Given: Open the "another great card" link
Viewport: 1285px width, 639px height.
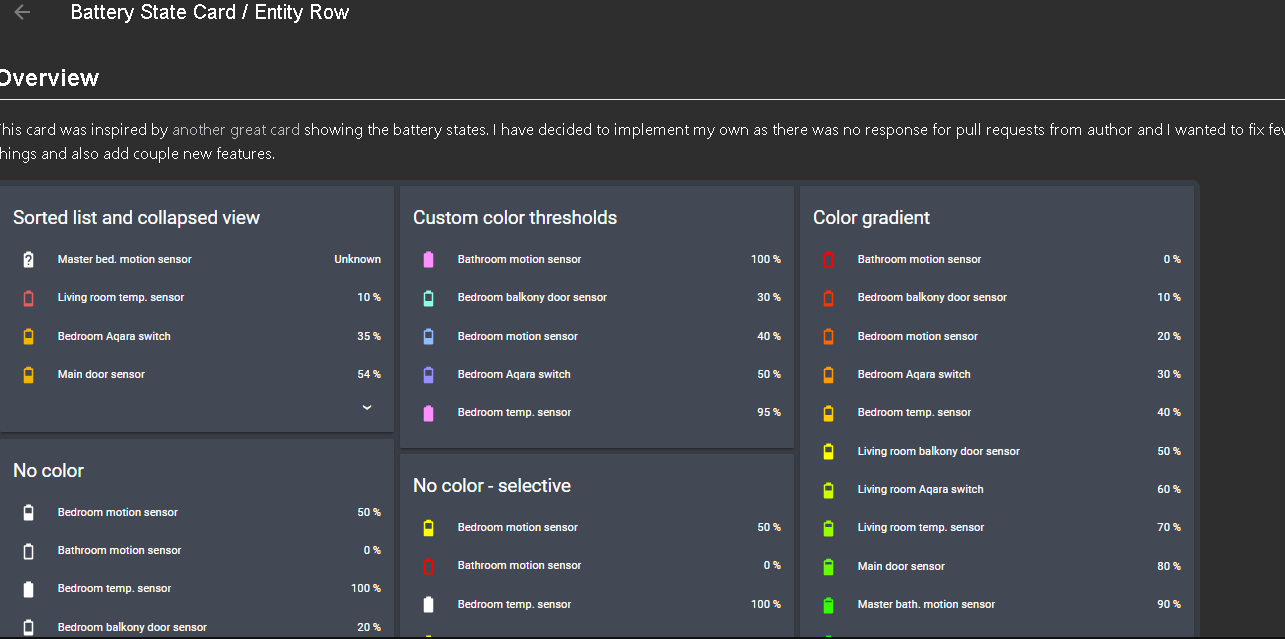Looking at the screenshot, I should [236, 129].
